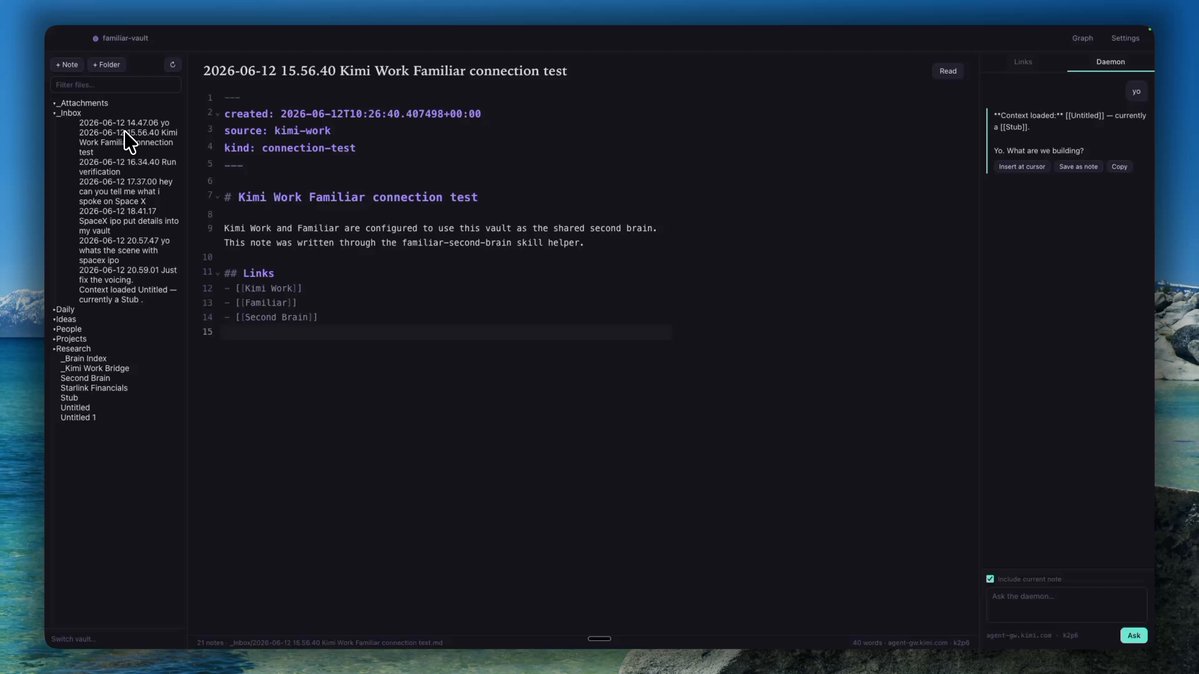Open the Stub note
Screen dimensions: 1199x674
click(69, 398)
